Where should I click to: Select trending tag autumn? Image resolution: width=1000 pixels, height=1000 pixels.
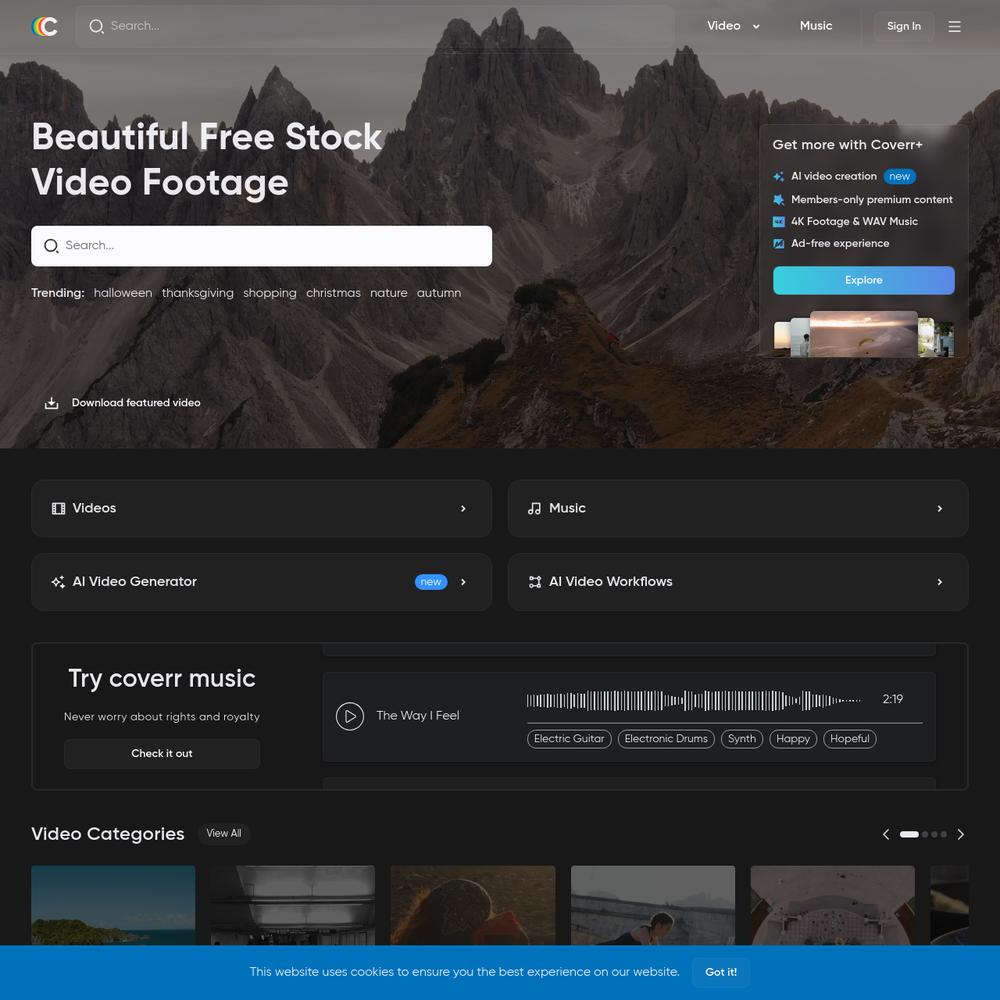pos(439,293)
